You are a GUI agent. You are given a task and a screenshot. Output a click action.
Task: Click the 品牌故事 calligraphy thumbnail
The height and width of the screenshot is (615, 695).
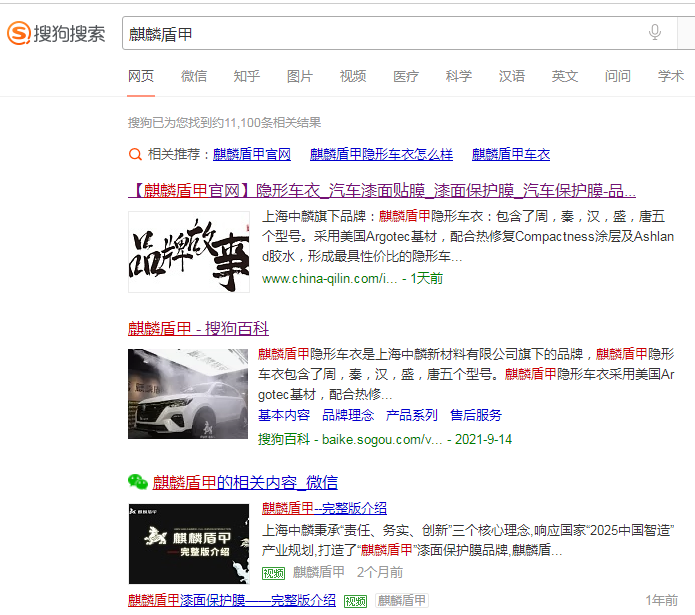[x=189, y=252]
